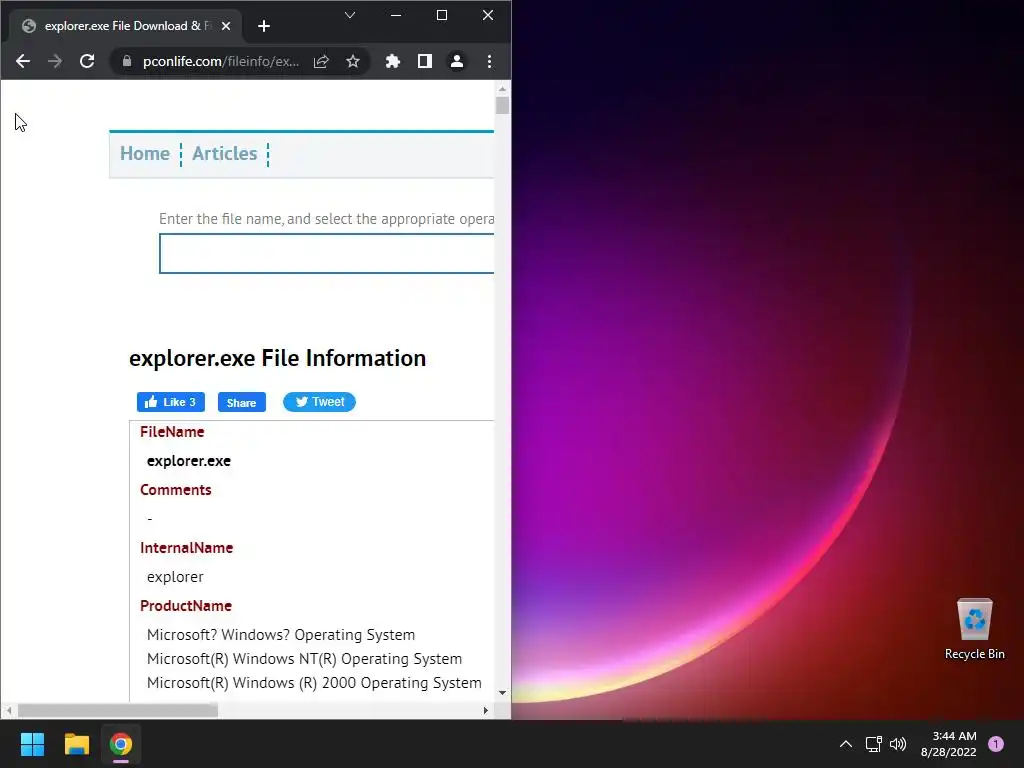Maximize the Chrome window
The width and height of the screenshot is (1024, 768).
(442, 15)
